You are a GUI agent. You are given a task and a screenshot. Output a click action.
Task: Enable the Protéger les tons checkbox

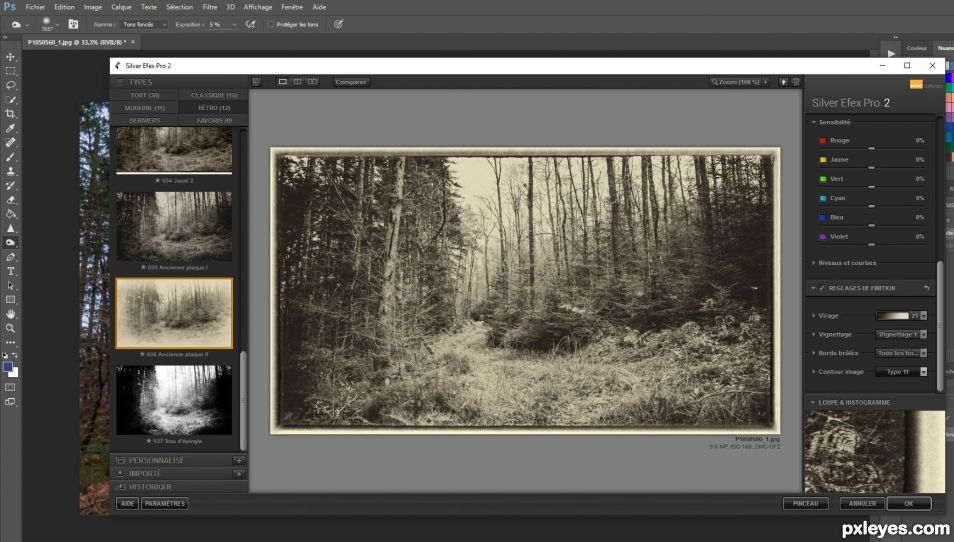[x=271, y=24]
